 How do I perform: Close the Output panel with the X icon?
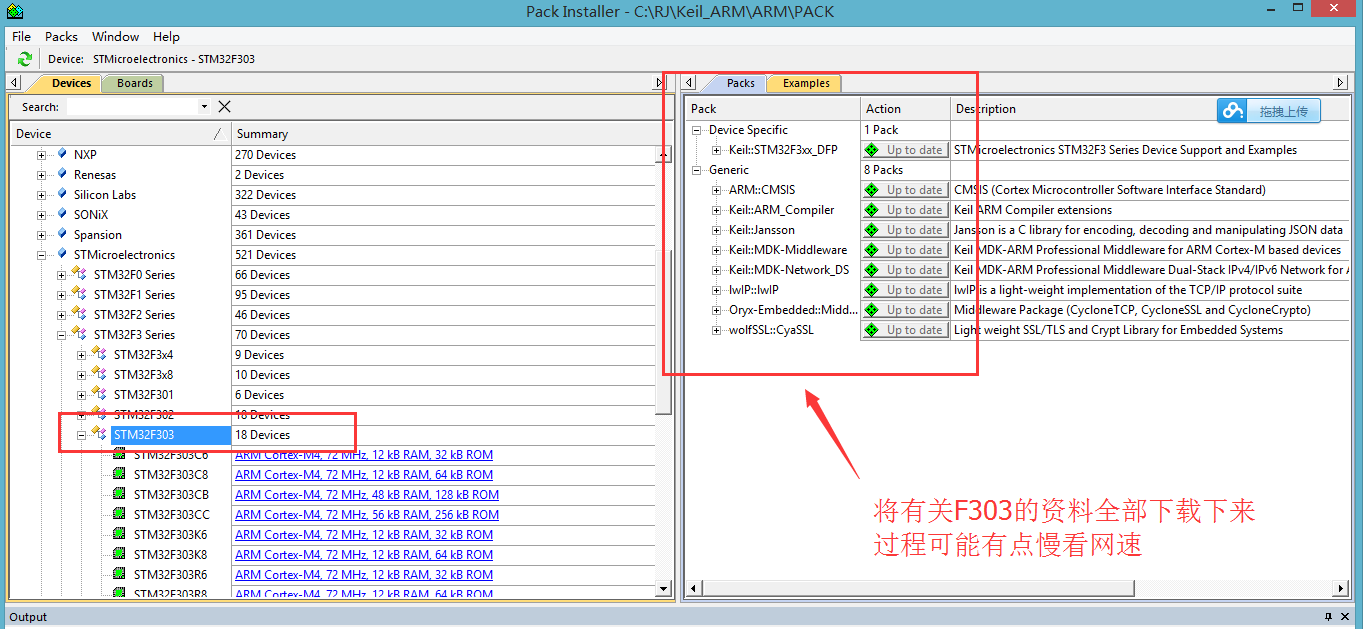pyautogui.click(x=1347, y=617)
